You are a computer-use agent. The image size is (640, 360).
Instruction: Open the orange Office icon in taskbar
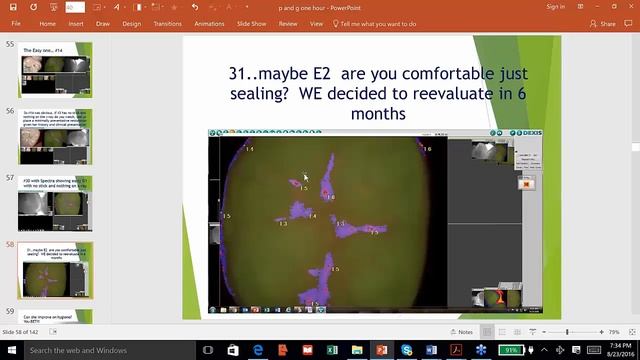282,350
